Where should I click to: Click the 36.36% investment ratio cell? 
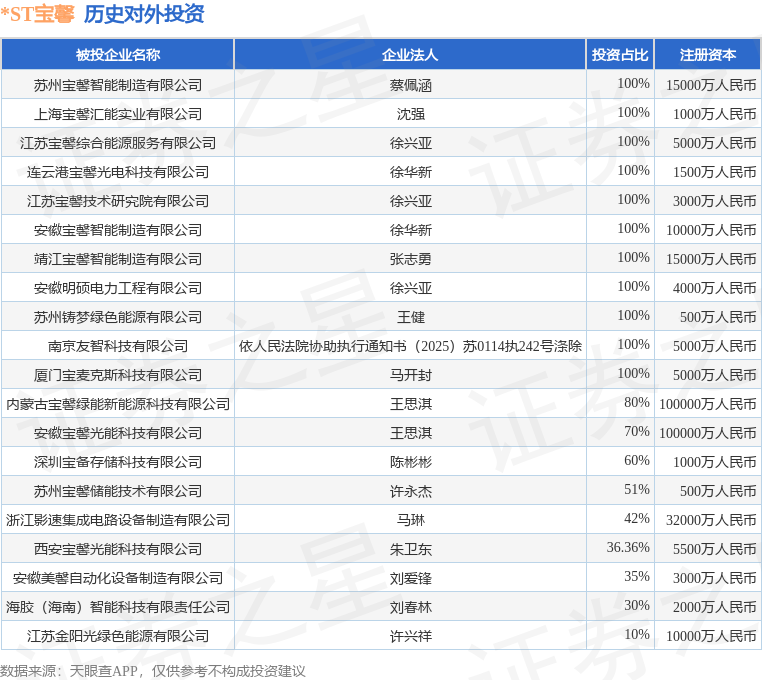[628, 547]
